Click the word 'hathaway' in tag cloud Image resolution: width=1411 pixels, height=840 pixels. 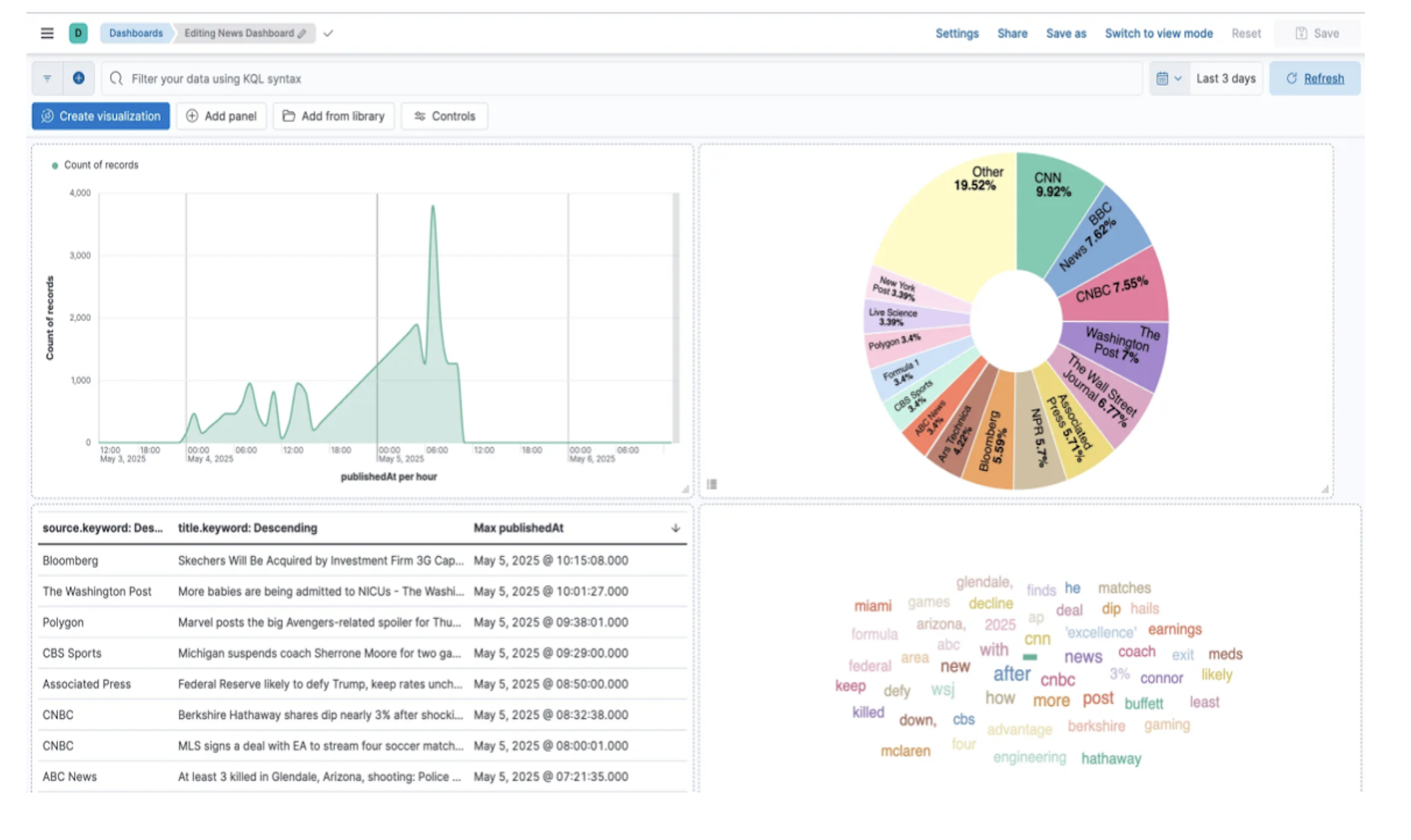[x=1111, y=759]
